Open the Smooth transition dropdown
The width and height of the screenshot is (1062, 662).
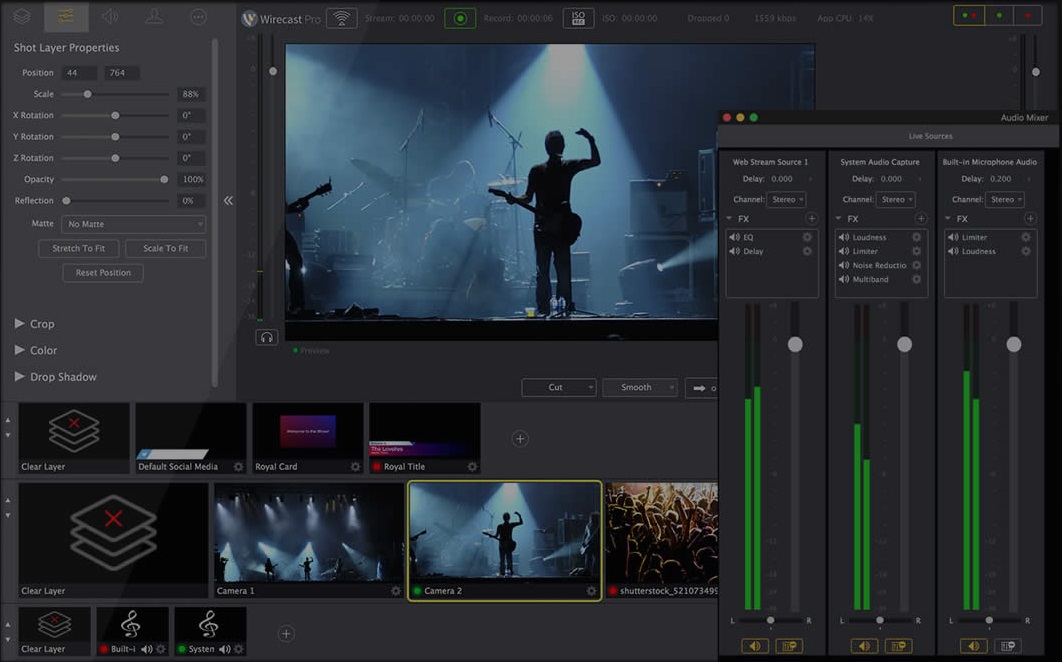tap(639, 388)
